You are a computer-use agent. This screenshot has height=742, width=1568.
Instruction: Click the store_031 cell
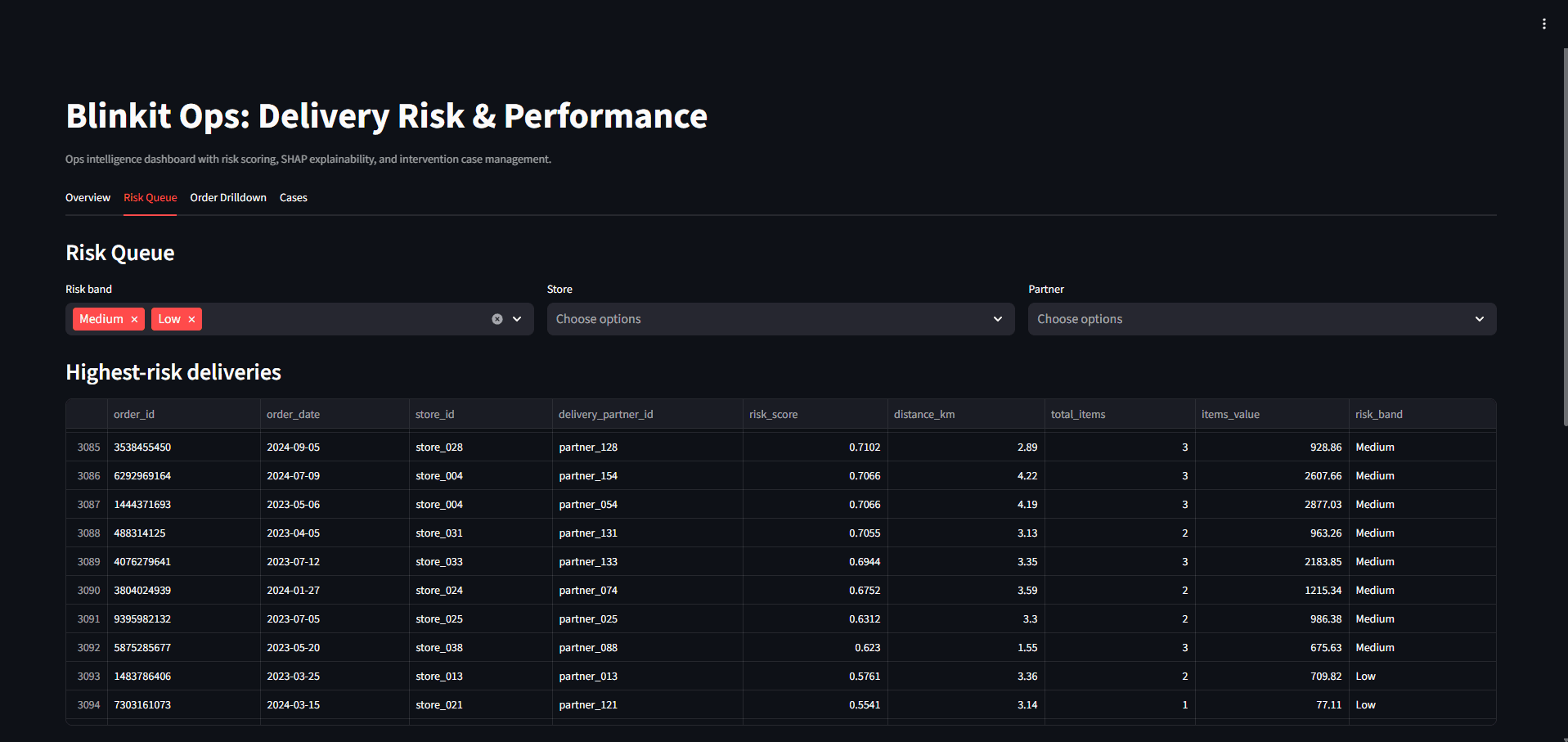point(481,533)
